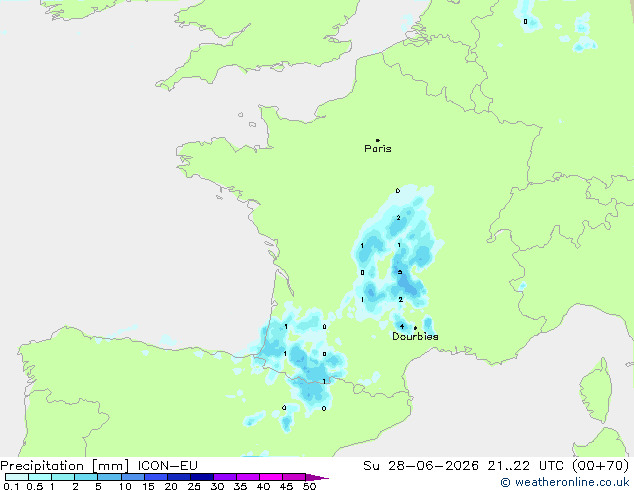Viewport: 634px width, 490px height.
Task: Click the ICON-EU model name
Action: (167, 466)
